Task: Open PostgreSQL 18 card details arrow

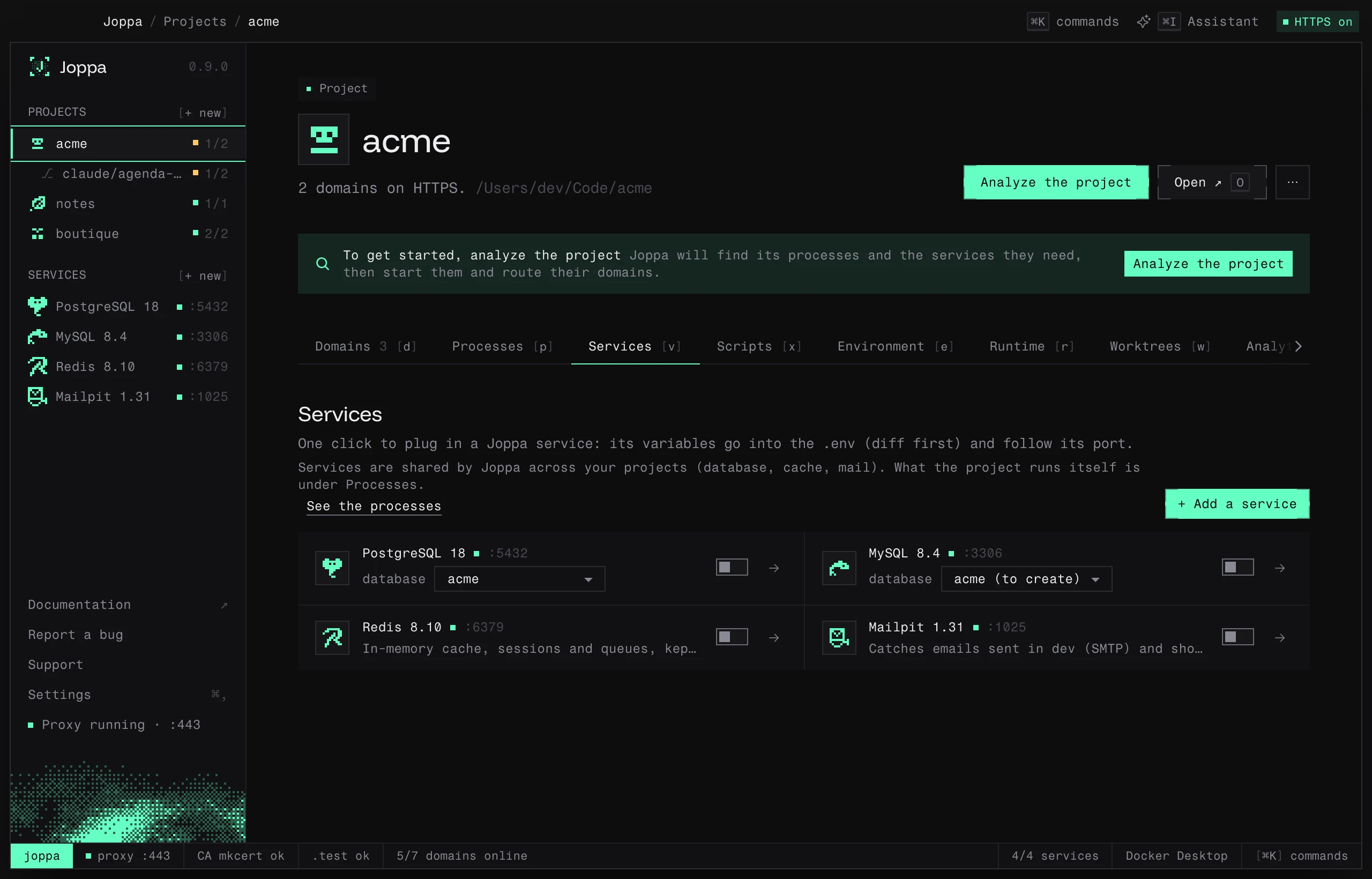Action: (774, 568)
